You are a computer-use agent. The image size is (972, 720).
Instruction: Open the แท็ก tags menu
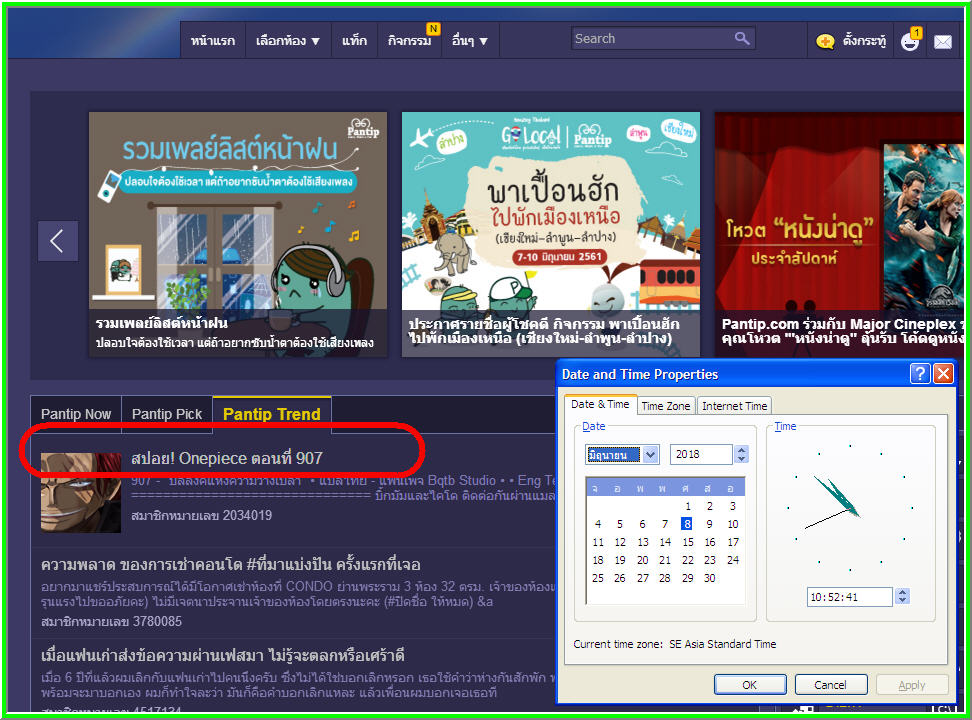coord(354,41)
